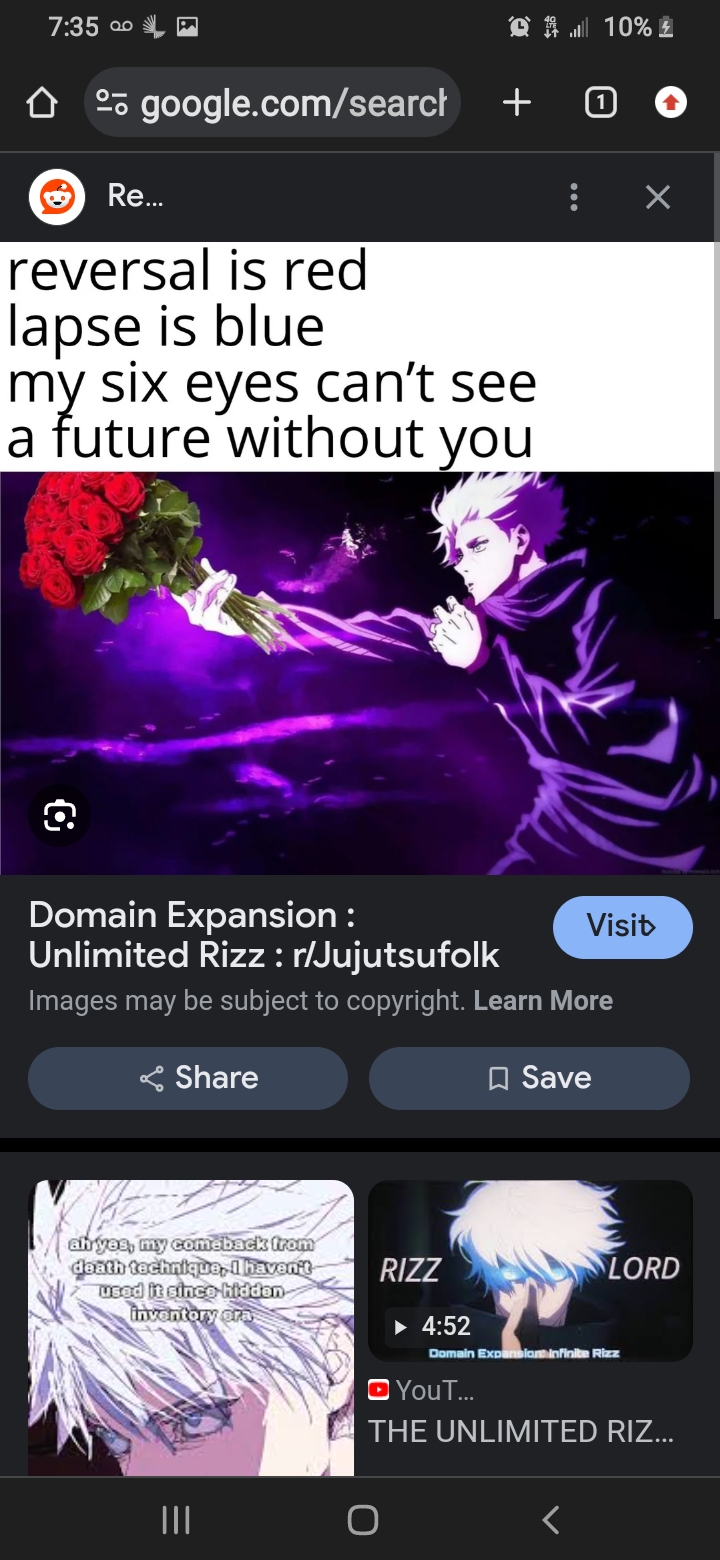Screen dimensions: 720x1560
Task: Visit the r/Jujutsufolk source page
Action: pyautogui.click(x=622, y=927)
